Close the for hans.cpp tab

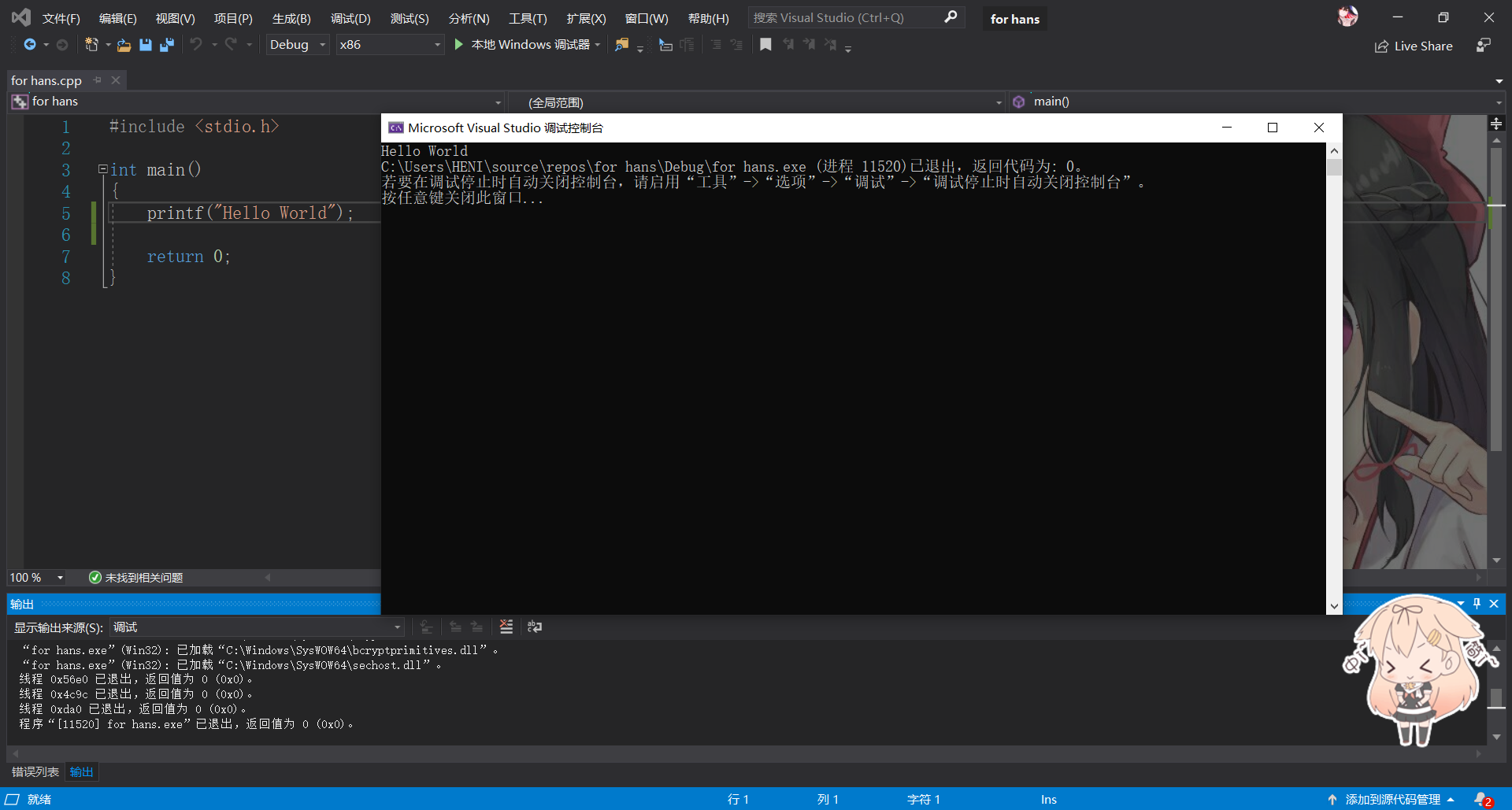tap(116, 80)
